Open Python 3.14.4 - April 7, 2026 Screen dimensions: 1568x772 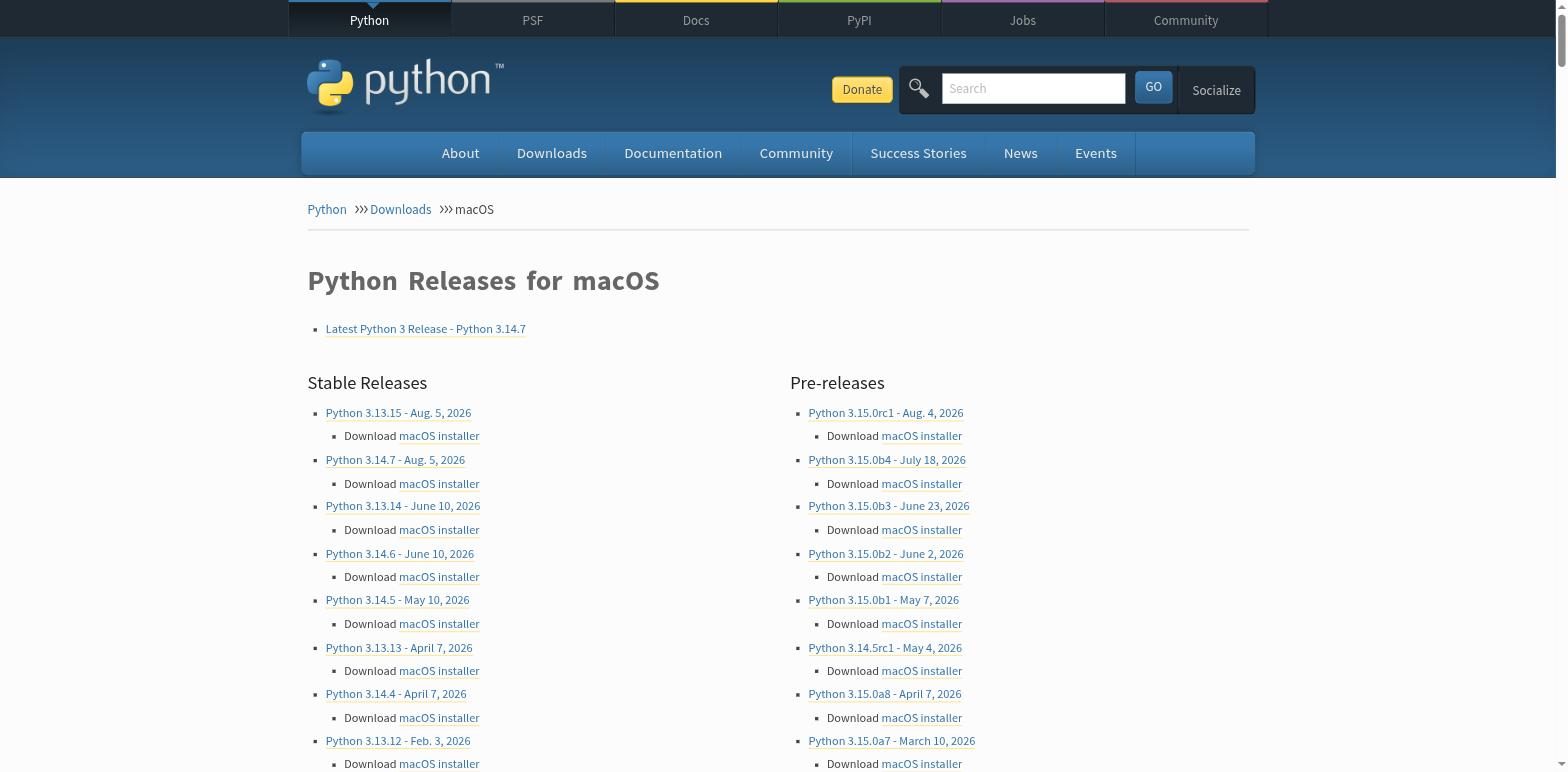(396, 694)
